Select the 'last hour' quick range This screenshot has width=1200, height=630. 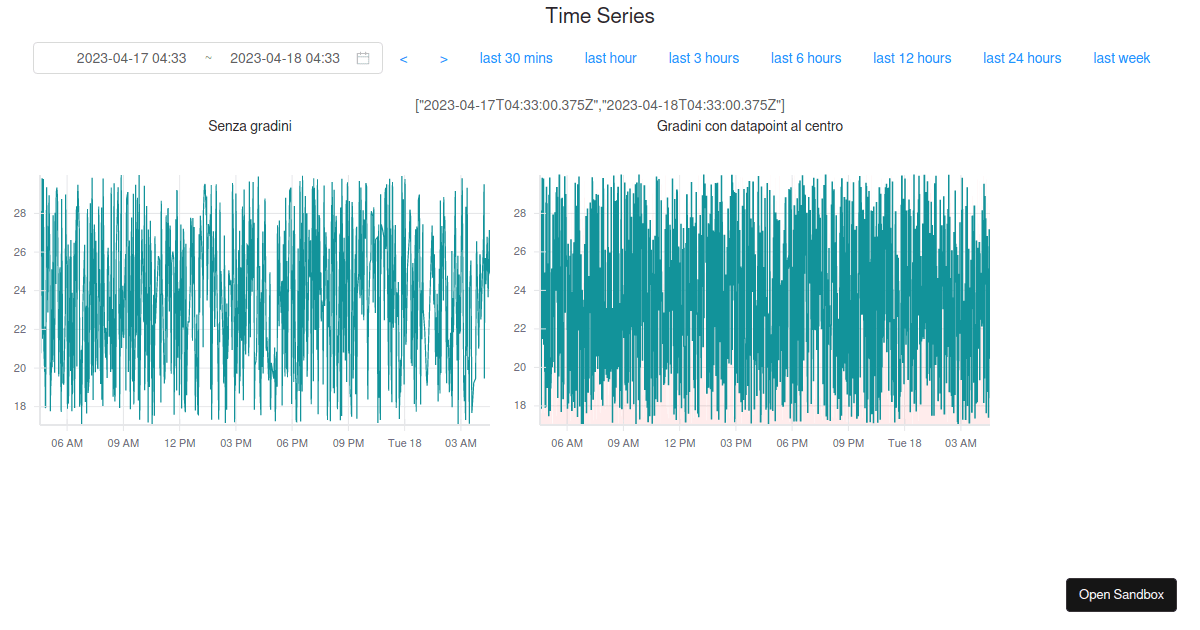[x=610, y=58]
